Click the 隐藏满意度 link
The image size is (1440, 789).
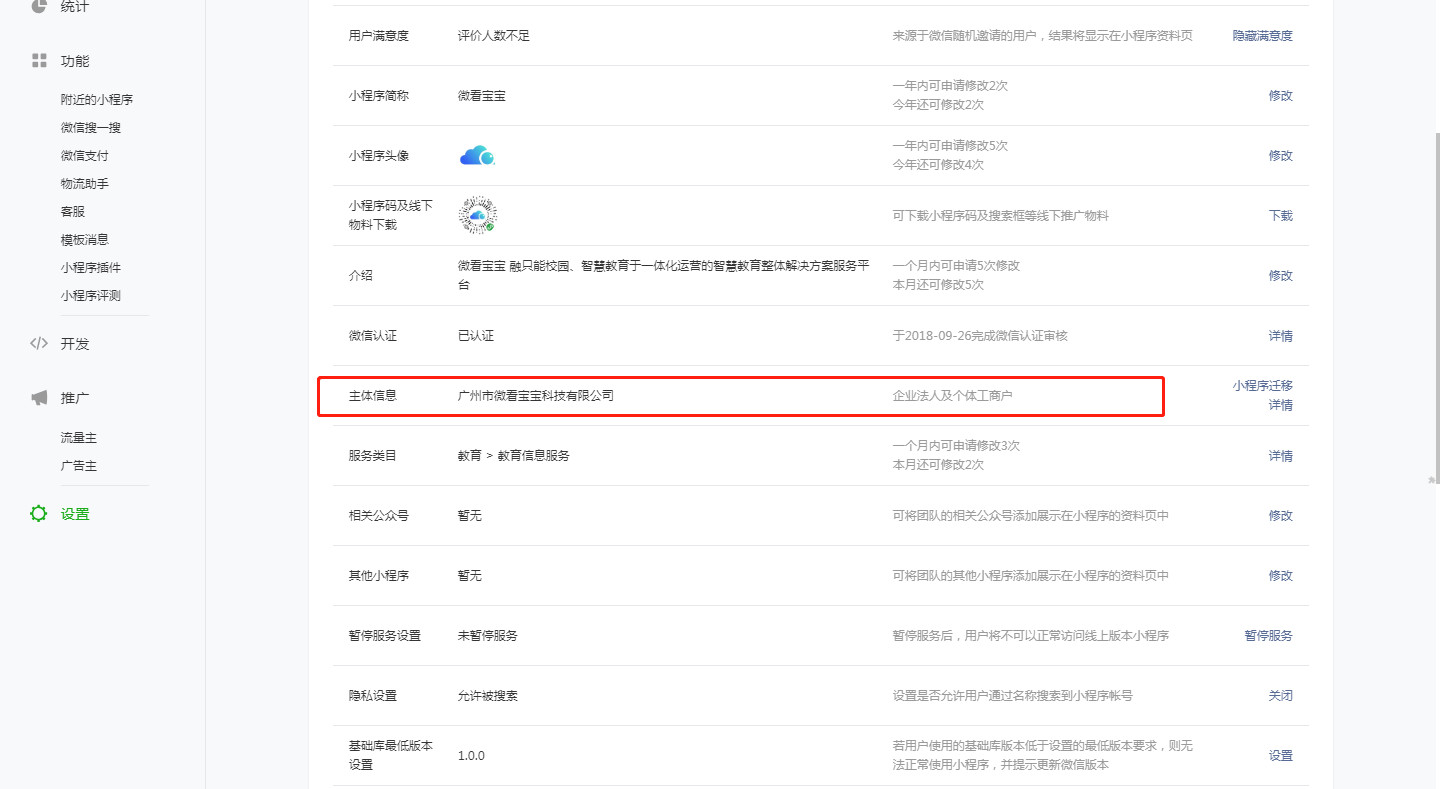1262,36
